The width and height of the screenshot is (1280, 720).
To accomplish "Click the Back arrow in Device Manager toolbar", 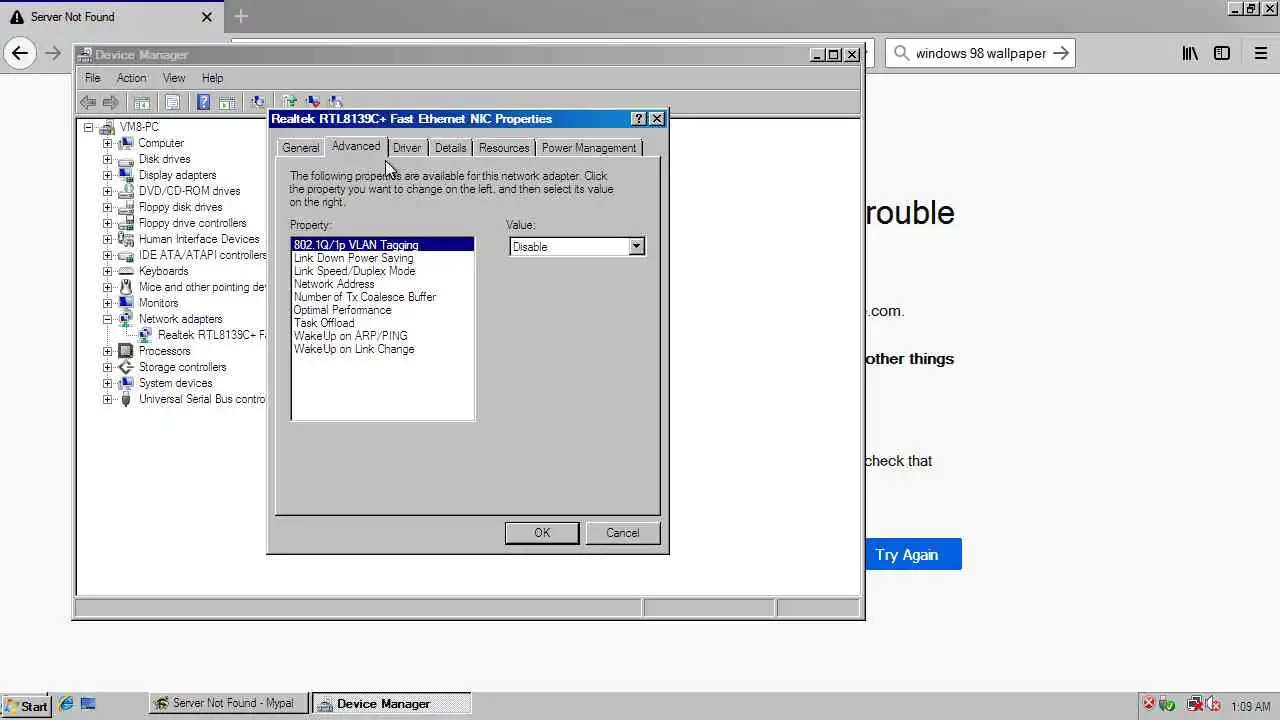I will click(x=88, y=102).
